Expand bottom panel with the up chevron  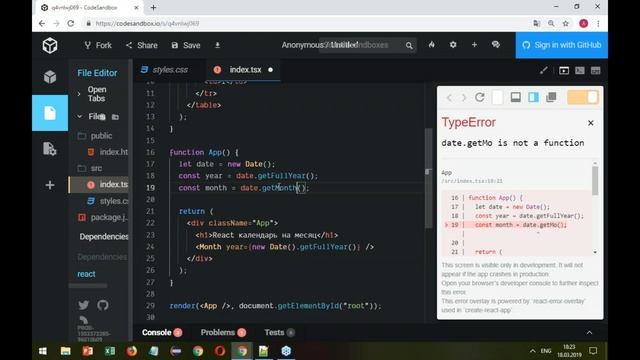(x=589, y=333)
